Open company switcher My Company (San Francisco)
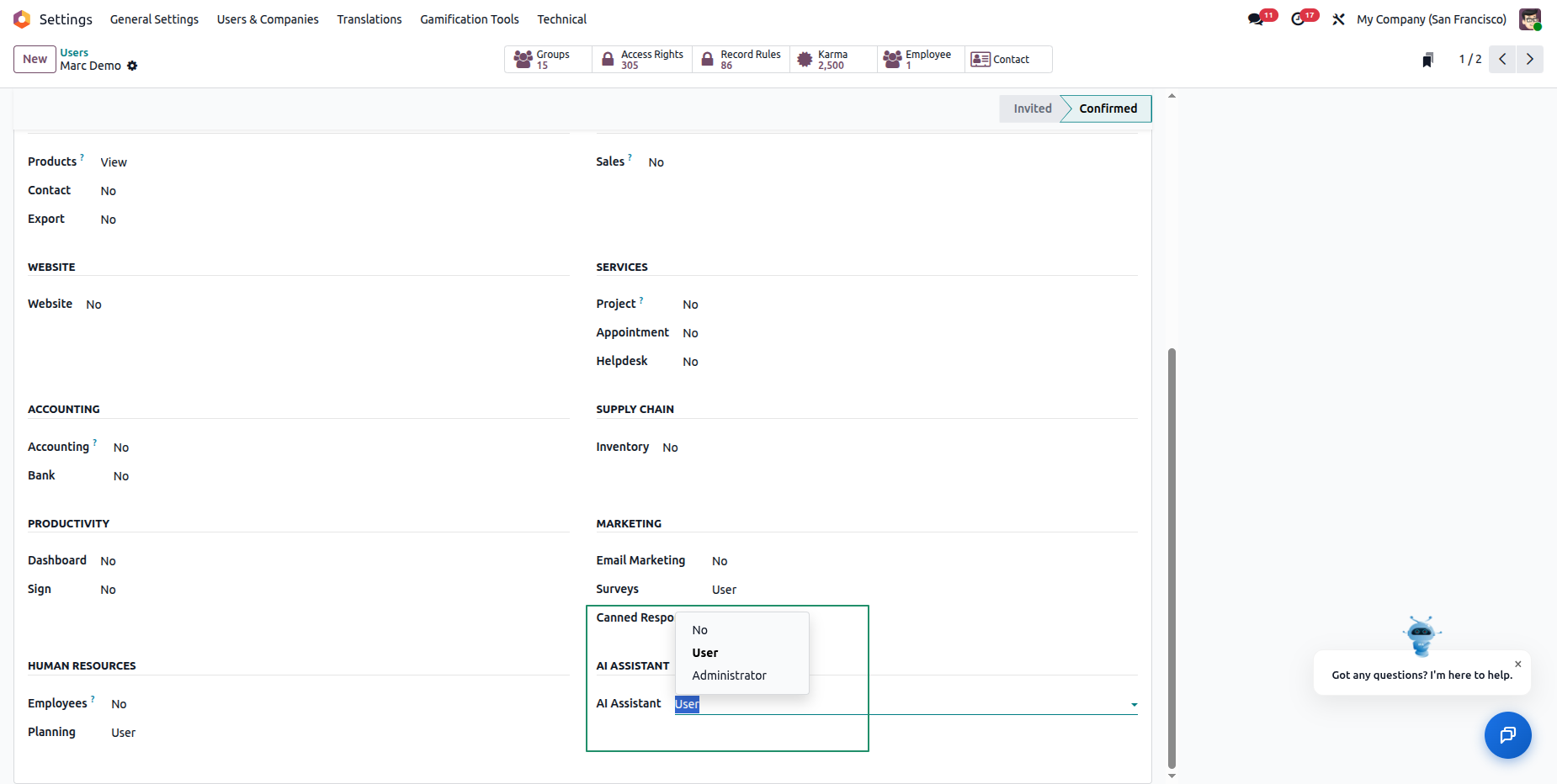Image resolution: width=1557 pixels, height=784 pixels. (x=1432, y=19)
